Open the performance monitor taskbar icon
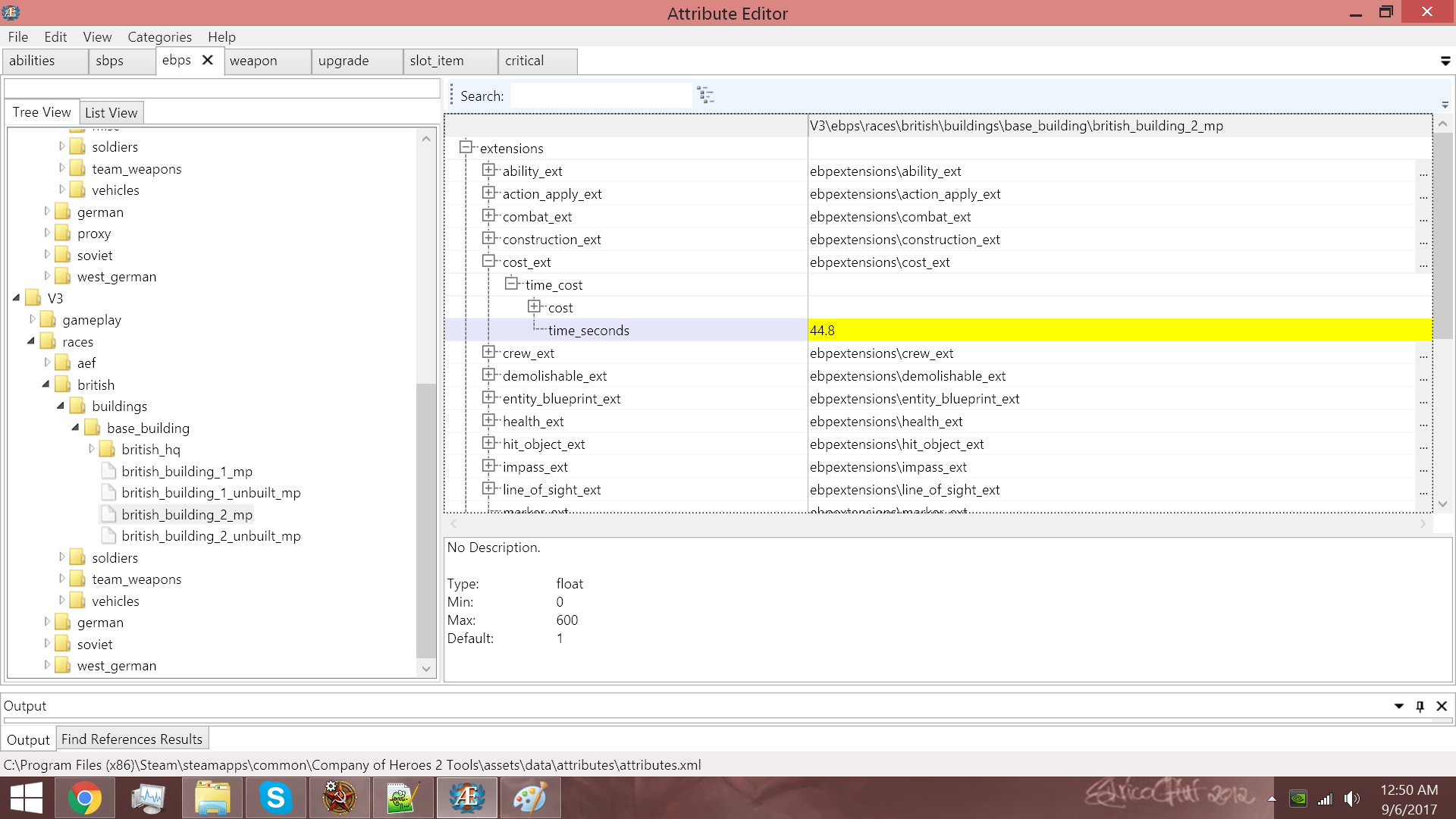Screen dimensions: 1456x819 click(x=149, y=798)
